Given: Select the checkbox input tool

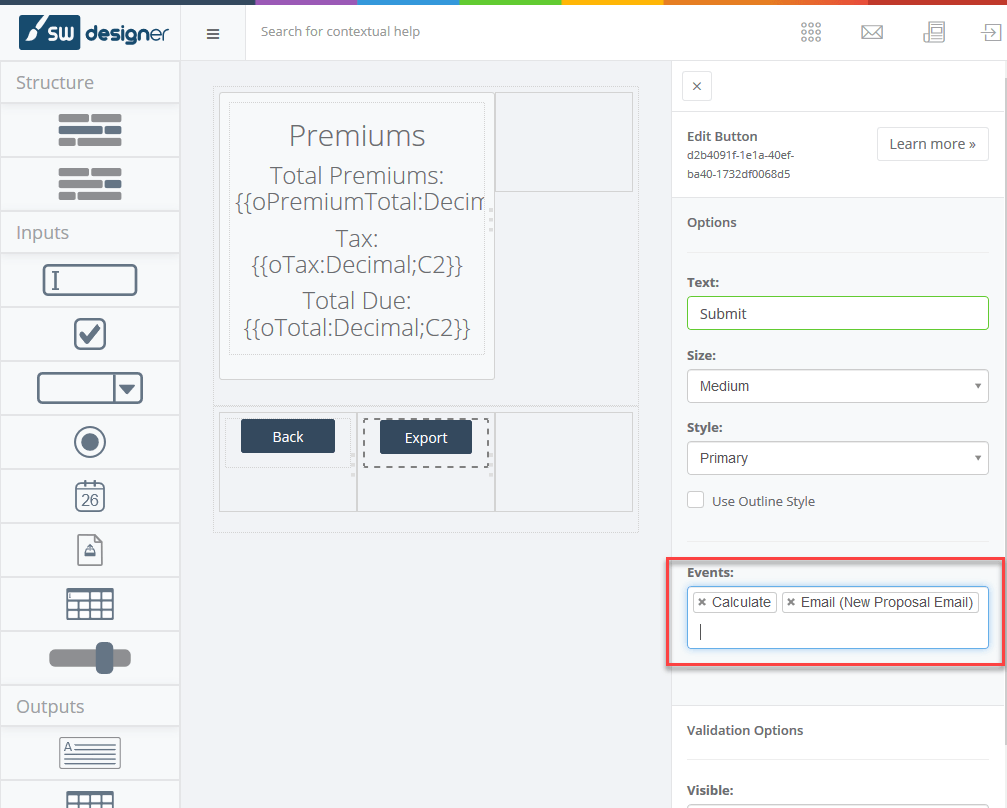Looking at the screenshot, I should [x=90, y=334].
